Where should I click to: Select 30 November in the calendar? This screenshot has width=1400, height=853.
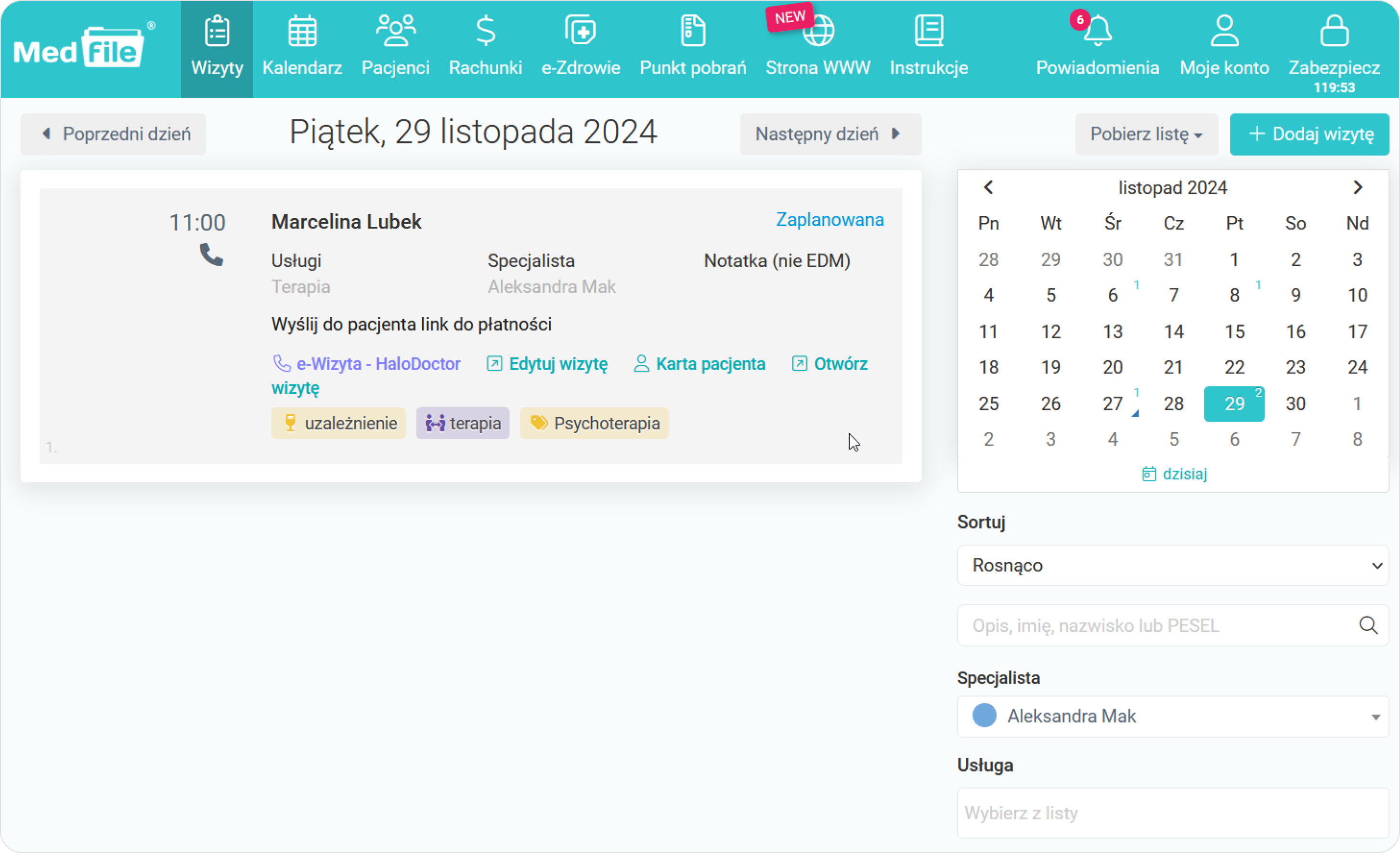pos(1296,403)
